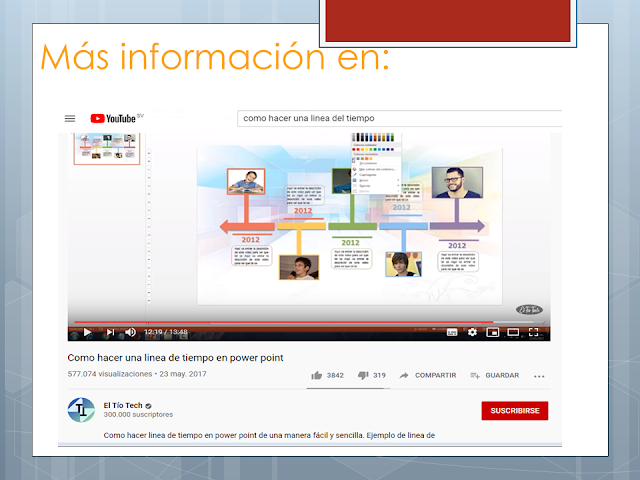This screenshot has width=640, height=480.
Task: Dislike the video with thumbs down
Action: [363, 376]
